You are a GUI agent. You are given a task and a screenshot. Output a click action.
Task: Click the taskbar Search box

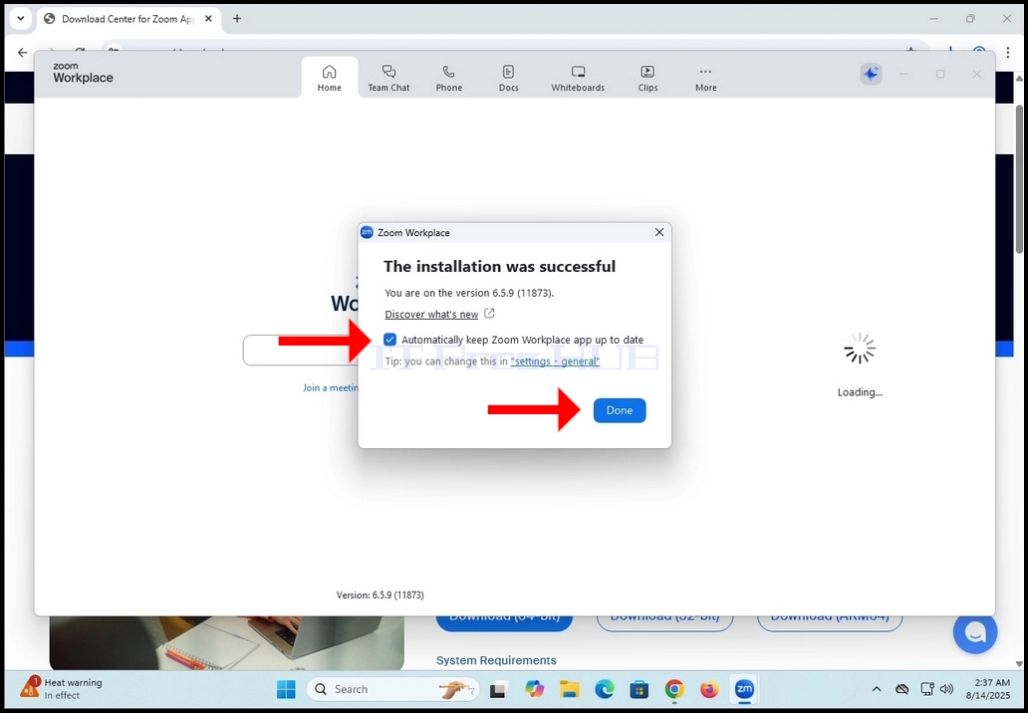click(x=393, y=689)
